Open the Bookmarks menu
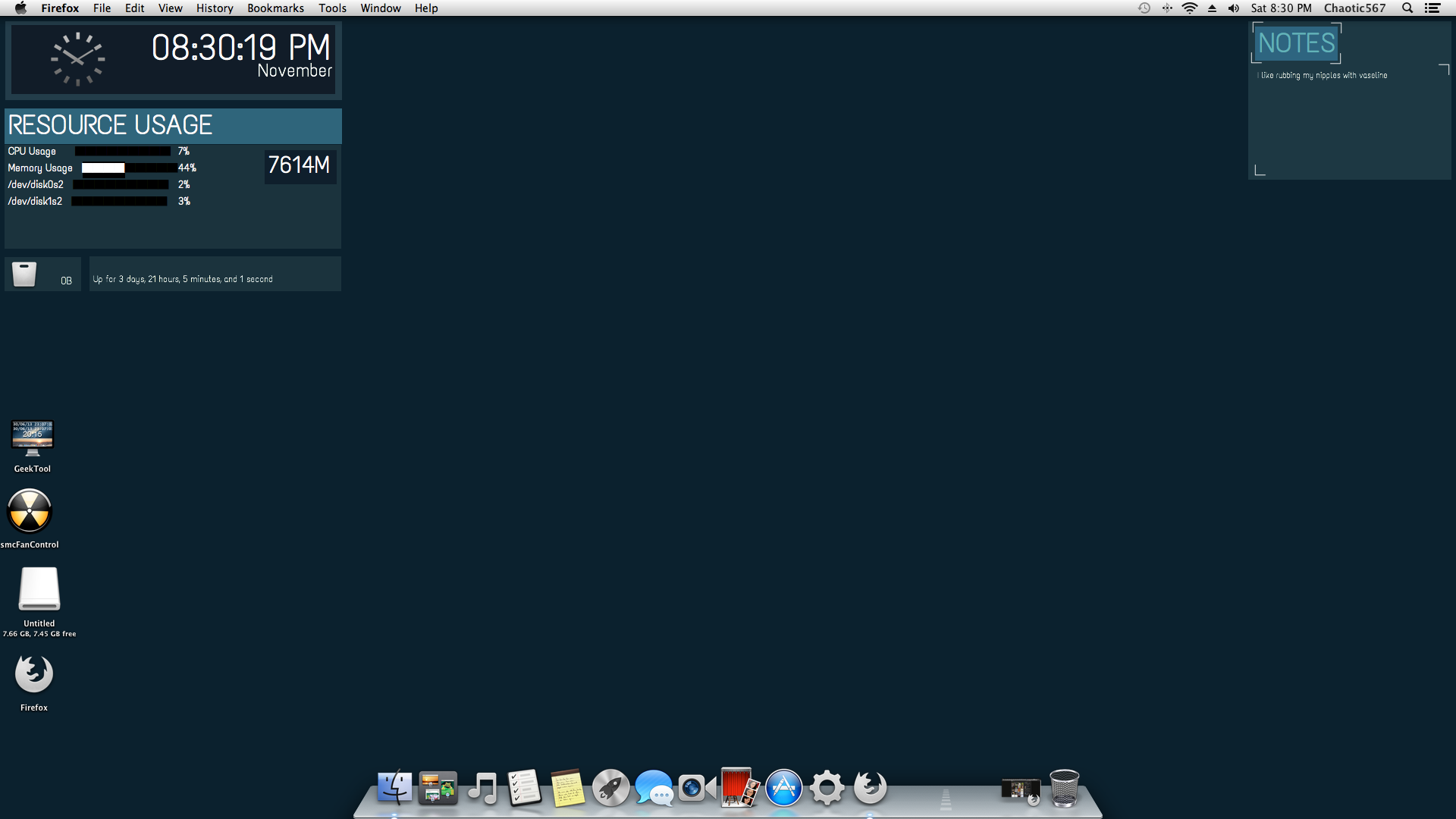Viewport: 1456px width, 819px height. [275, 8]
